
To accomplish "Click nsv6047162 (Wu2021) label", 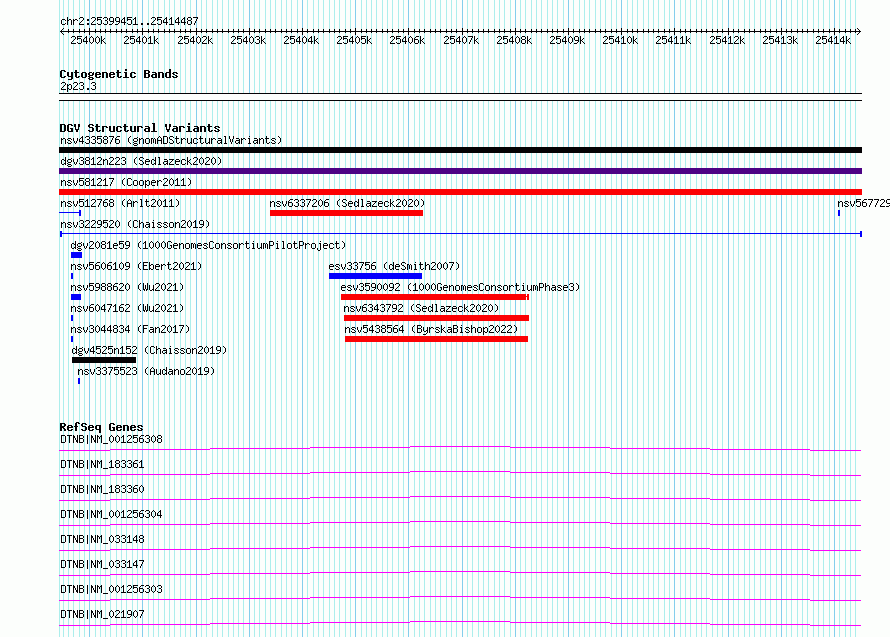I will click(127, 308).
